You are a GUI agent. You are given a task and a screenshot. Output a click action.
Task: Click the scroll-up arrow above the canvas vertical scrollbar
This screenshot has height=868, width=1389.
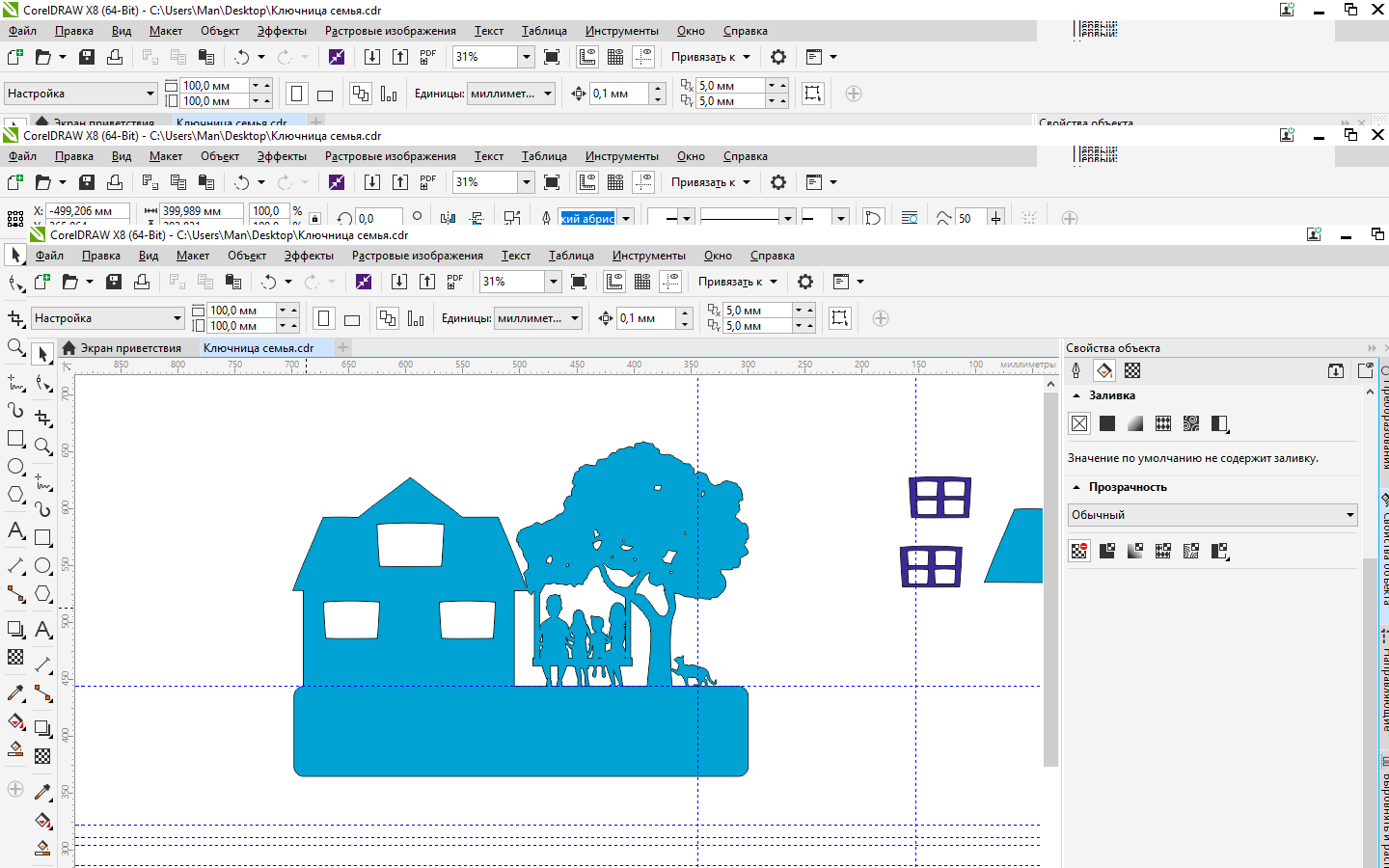[1051, 384]
